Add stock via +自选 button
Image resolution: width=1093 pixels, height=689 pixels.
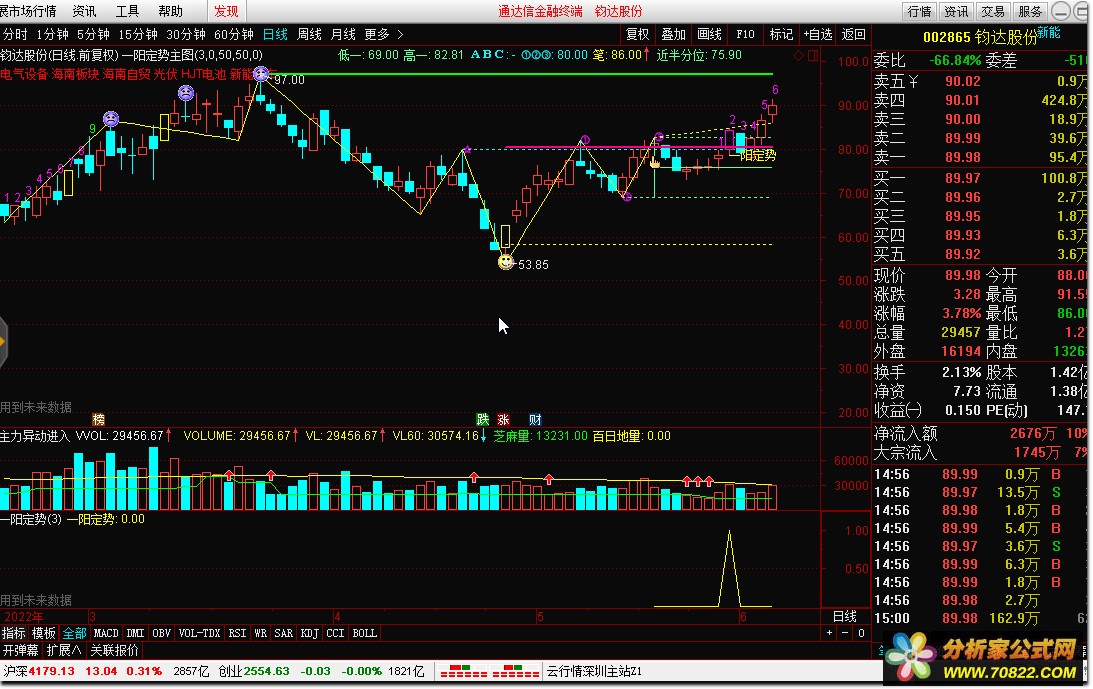[818, 34]
